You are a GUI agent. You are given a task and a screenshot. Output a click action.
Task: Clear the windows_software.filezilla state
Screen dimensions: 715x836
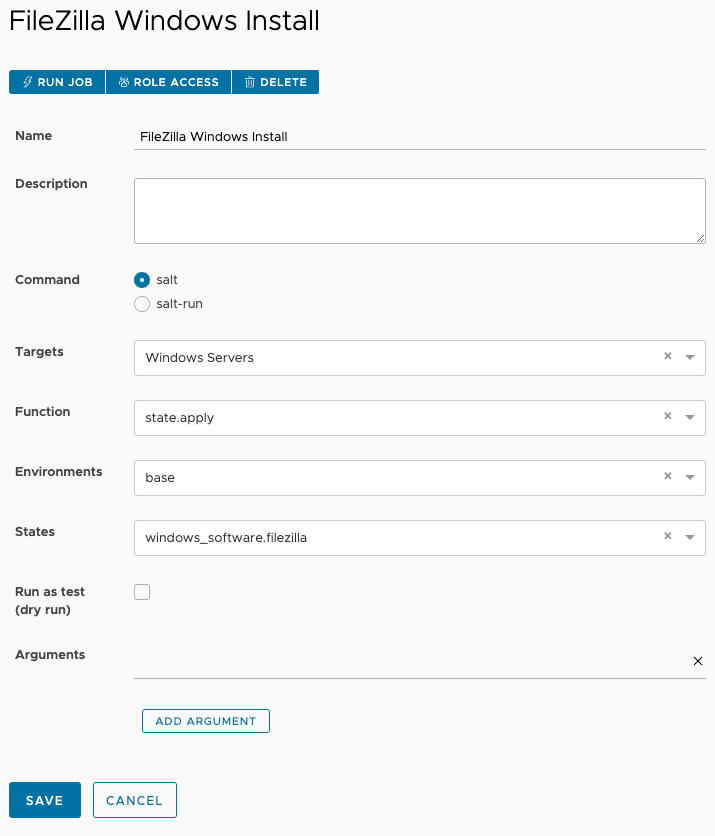click(668, 536)
